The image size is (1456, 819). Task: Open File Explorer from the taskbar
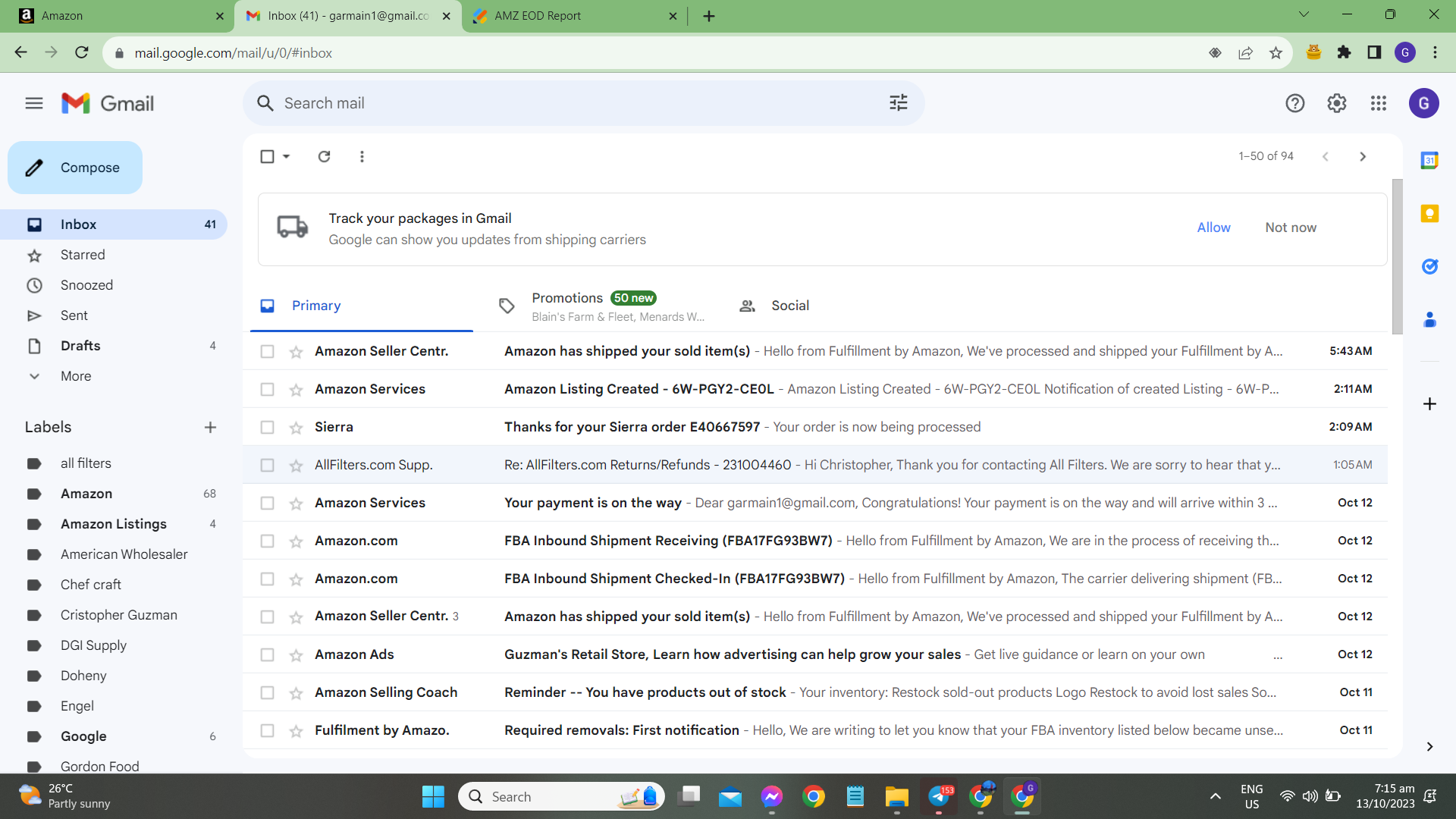(x=896, y=796)
